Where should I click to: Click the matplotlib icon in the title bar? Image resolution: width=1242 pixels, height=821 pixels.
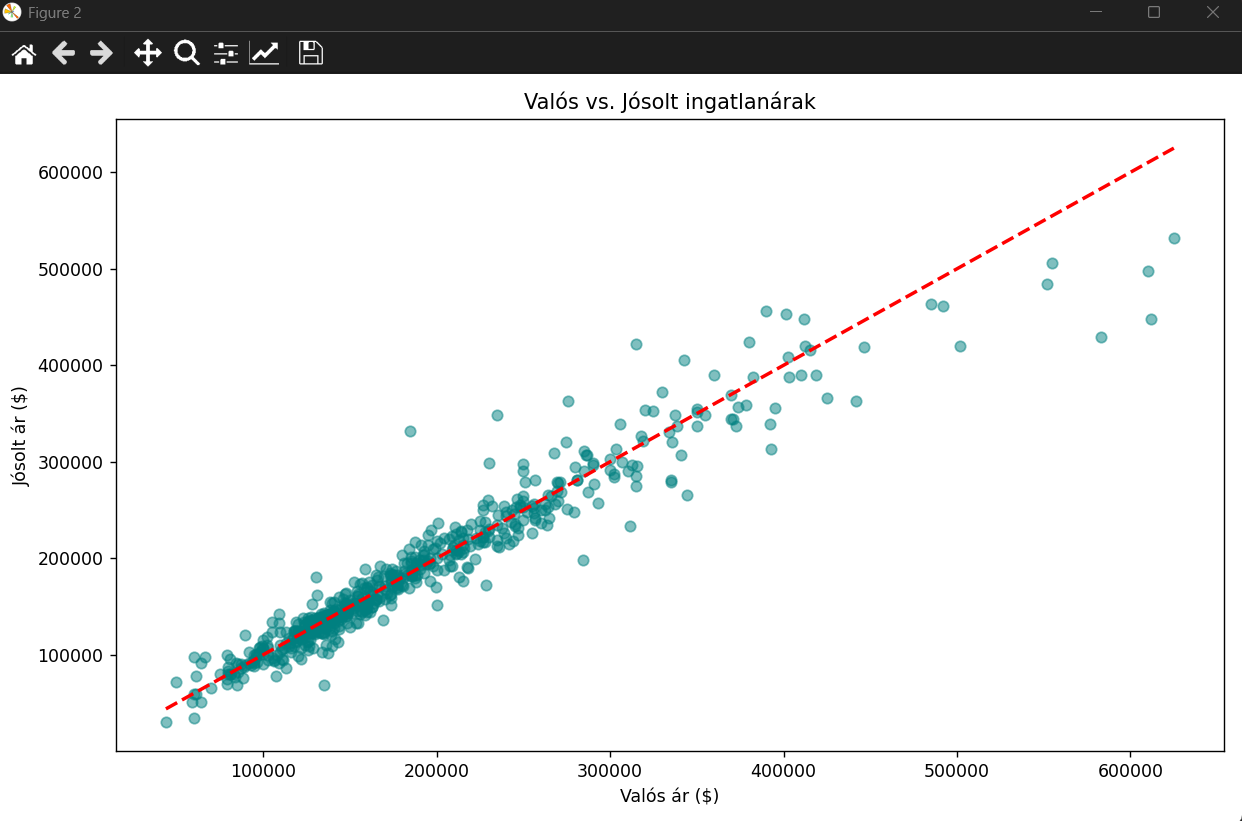12,12
